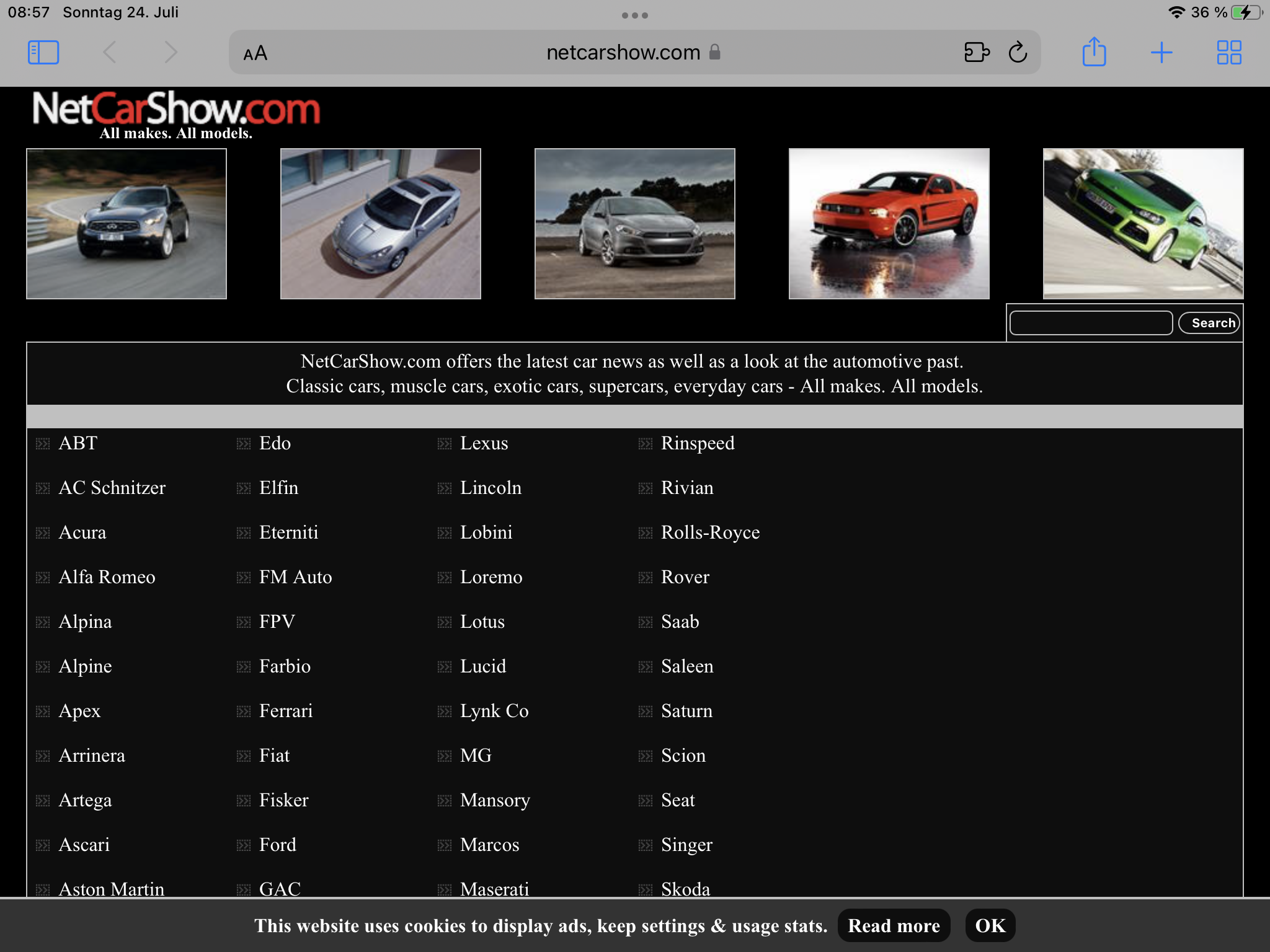Open the Ferrari make link
The width and height of the screenshot is (1270, 952).
tap(286, 711)
